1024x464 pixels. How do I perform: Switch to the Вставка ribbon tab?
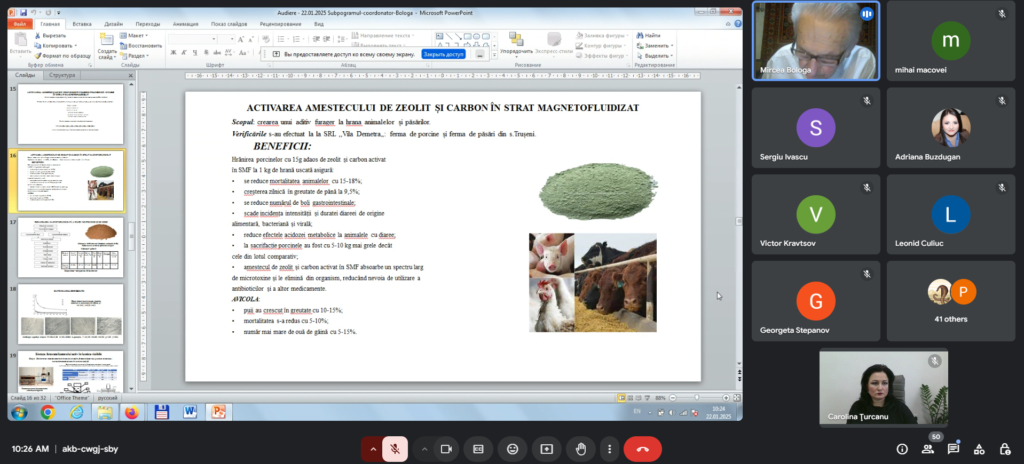(x=83, y=22)
